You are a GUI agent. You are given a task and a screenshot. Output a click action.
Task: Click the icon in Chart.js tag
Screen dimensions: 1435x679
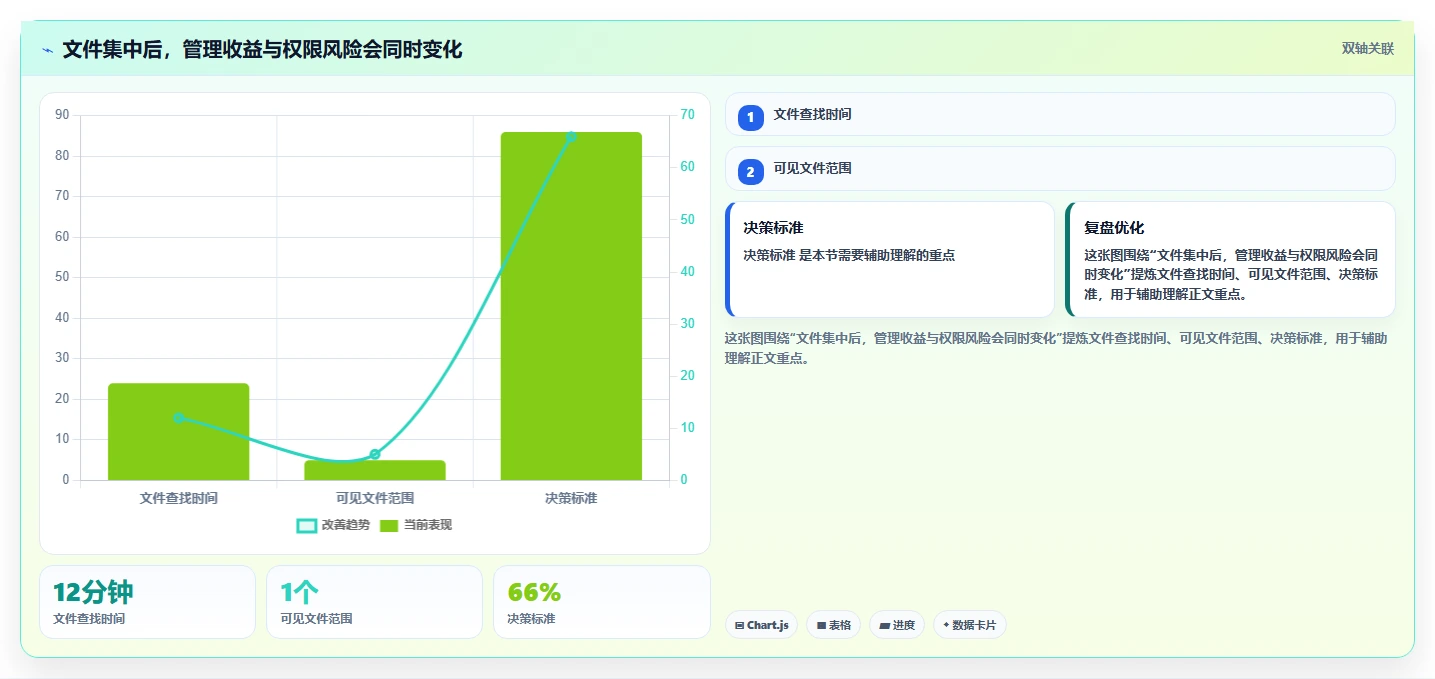tap(739, 625)
